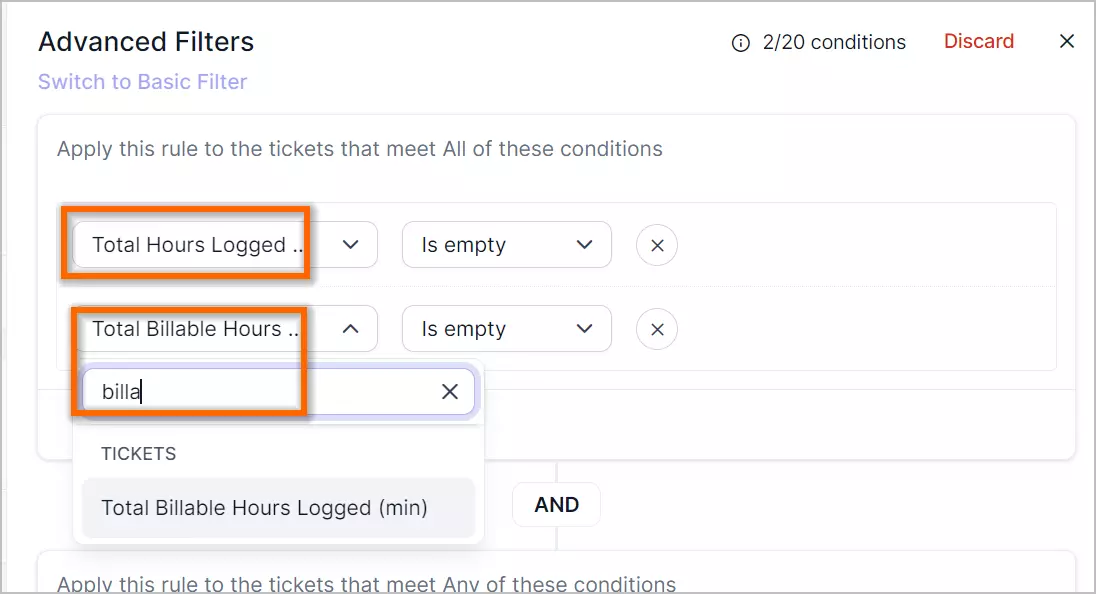Image resolution: width=1096 pixels, height=594 pixels.
Task: Click the TICKETS group header in results
Action: point(138,454)
